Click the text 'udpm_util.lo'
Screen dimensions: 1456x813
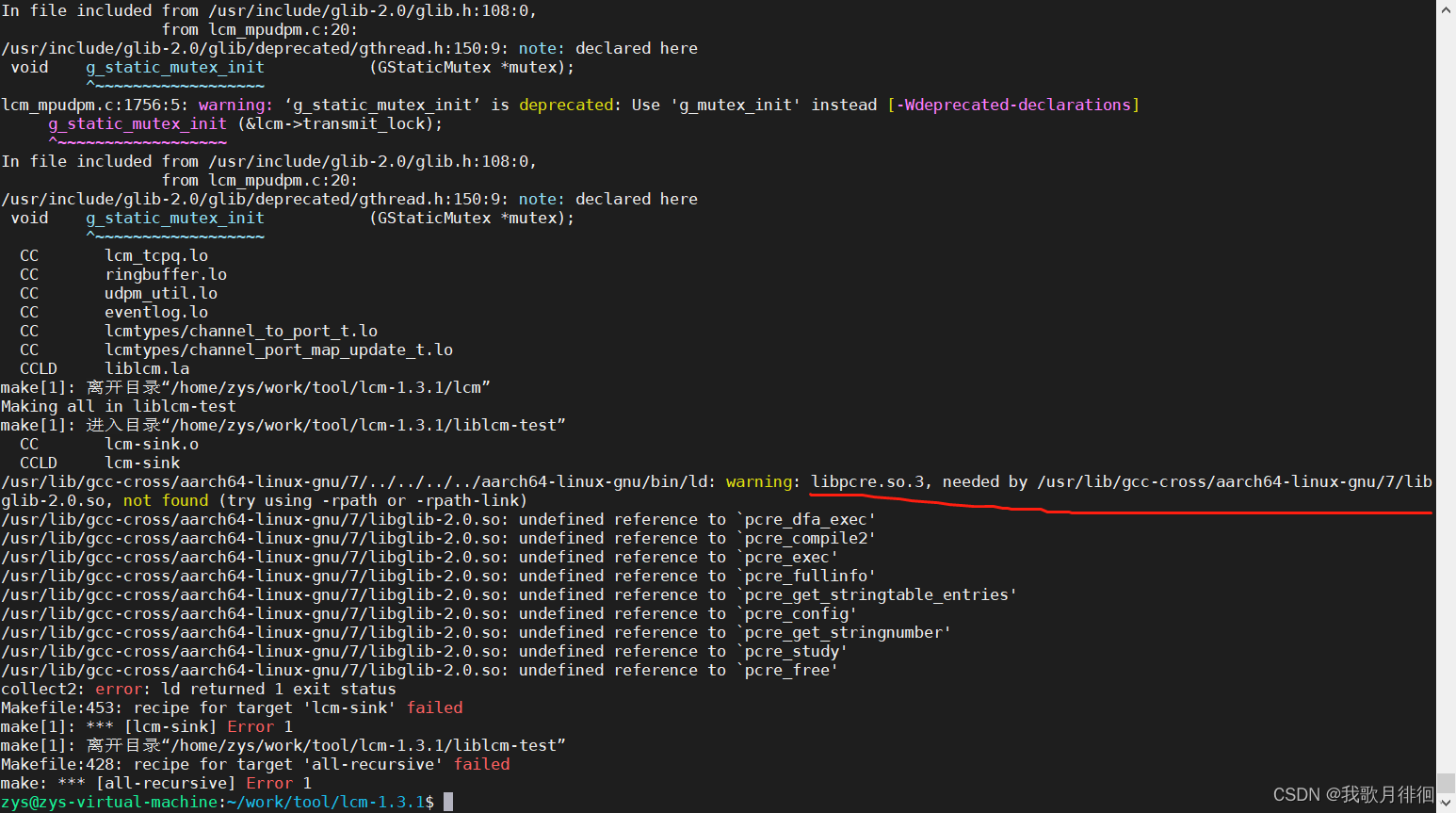click(x=161, y=293)
